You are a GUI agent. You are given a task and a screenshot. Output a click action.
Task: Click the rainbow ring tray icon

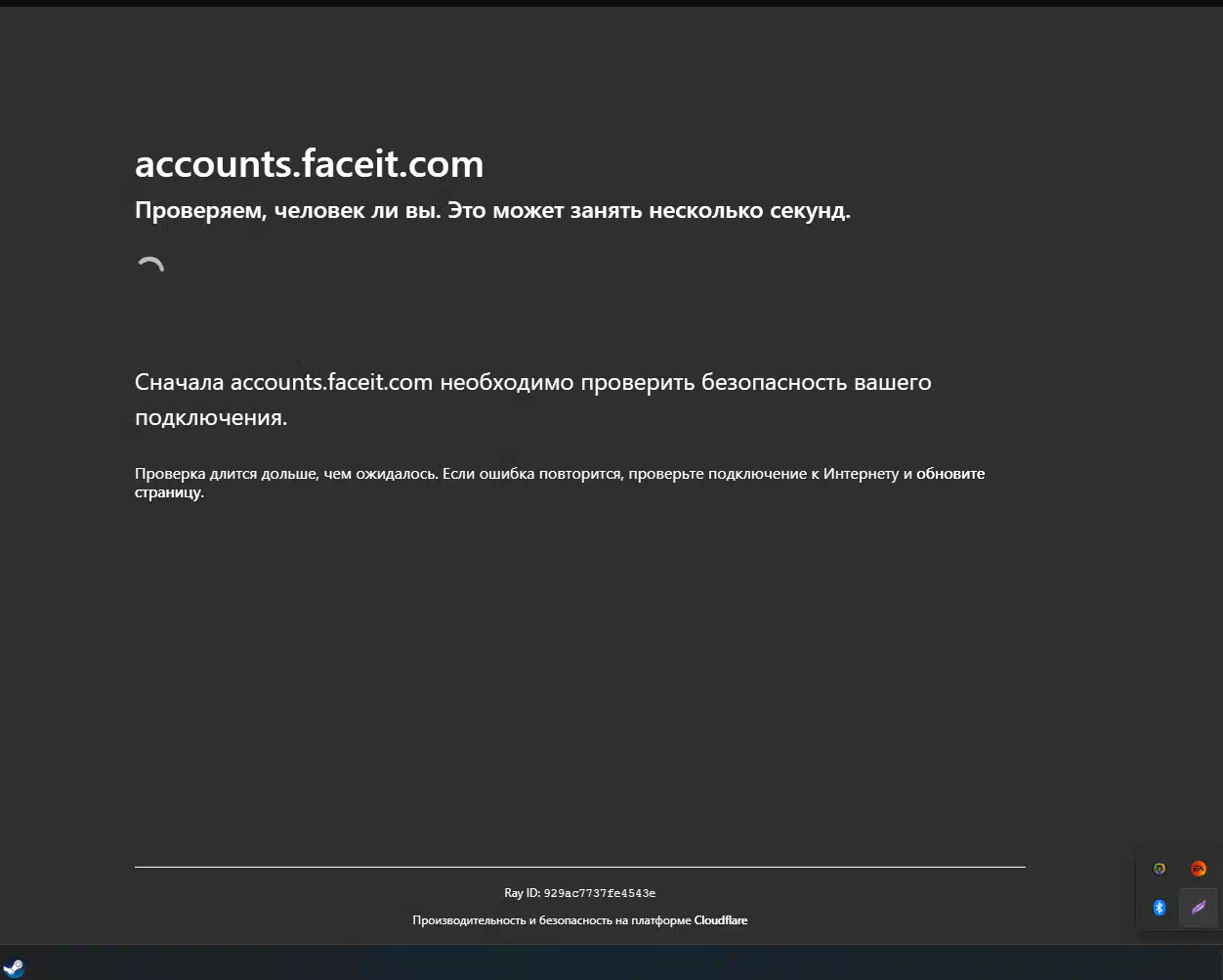pos(1160,869)
